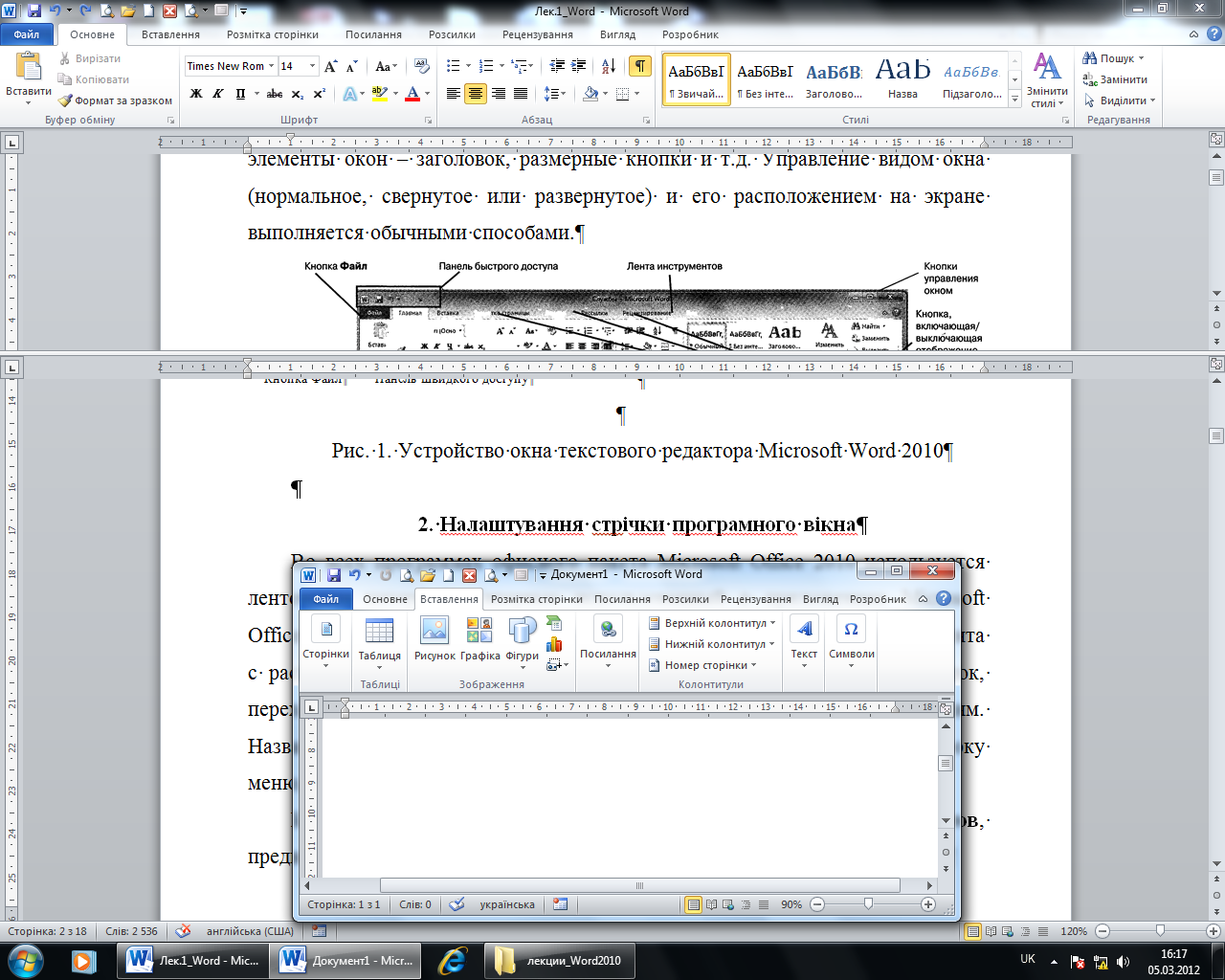The width and height of the screenshot is (1225, 980).
Task: Open Розмітка сторінки tab in Лек.1_Word window
Action: (273, 34)
